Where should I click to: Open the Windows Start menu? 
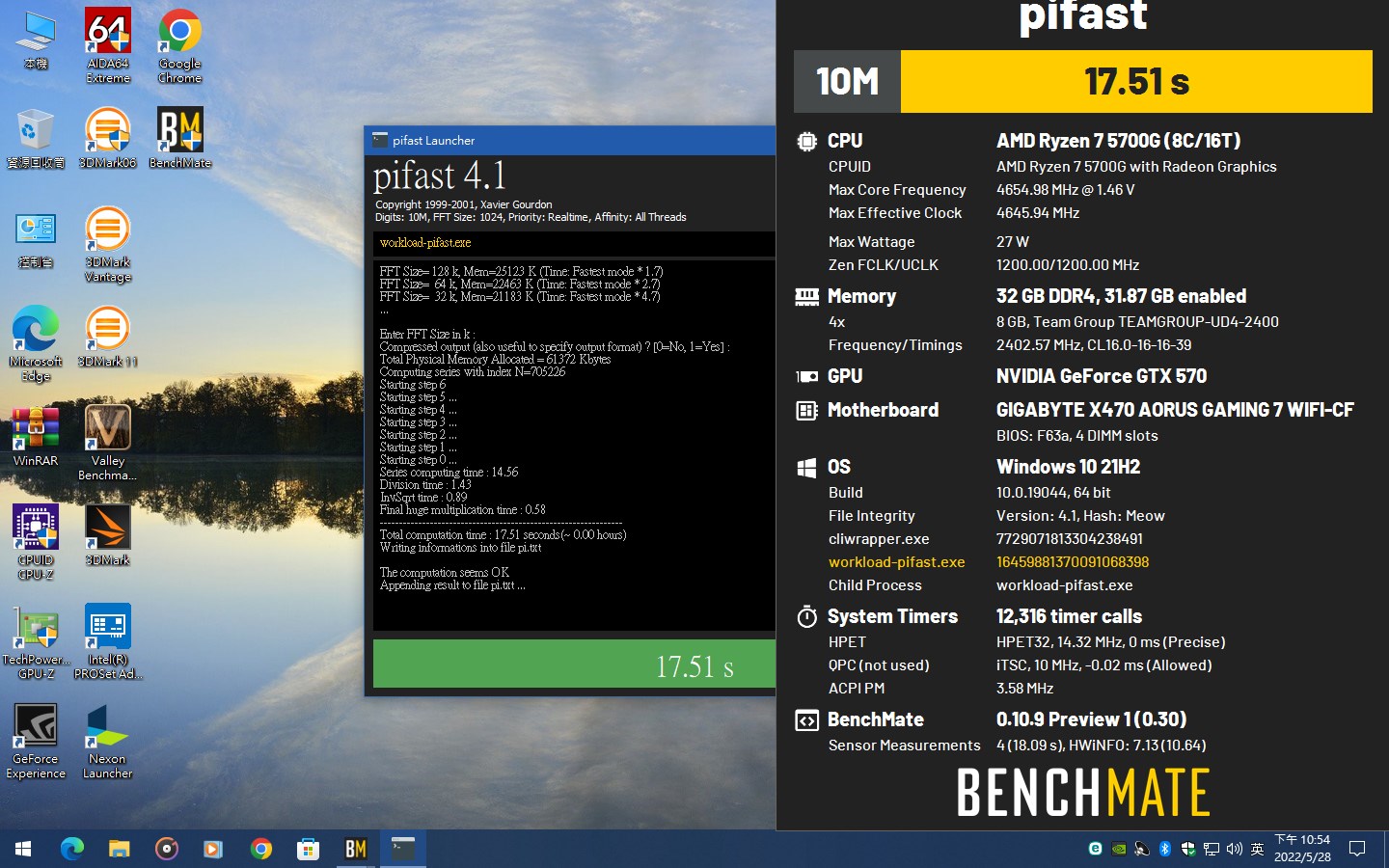(x=23, y=849)
